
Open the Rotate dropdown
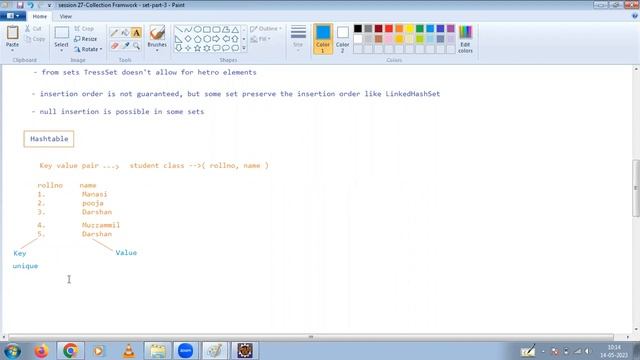[x=88, y=49]
